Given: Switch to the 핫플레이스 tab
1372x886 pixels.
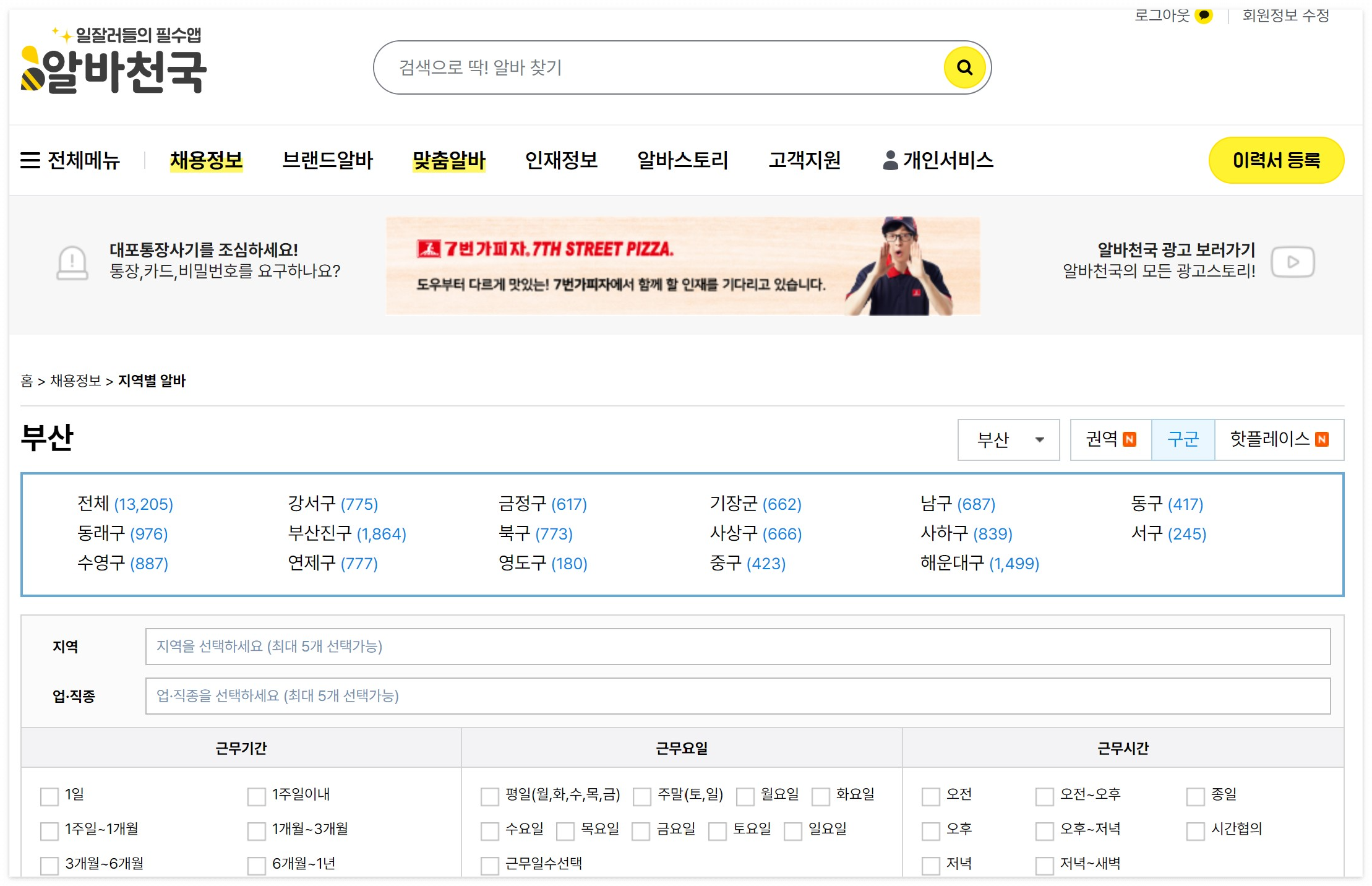Looking at the screenshot, I should pos(1279,440).
